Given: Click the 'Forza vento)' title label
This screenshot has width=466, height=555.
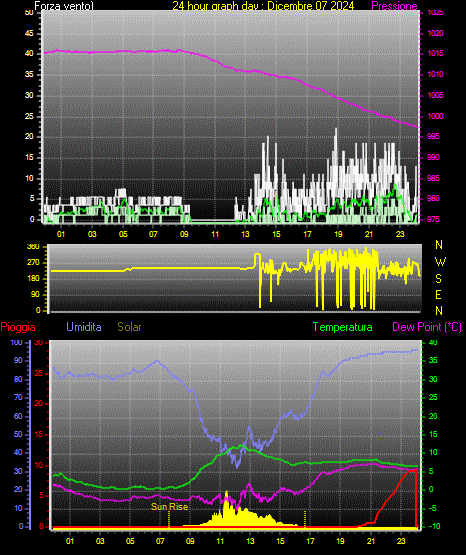Looking at the screenshot, I should pyautogui.click(x=64, y=6).
